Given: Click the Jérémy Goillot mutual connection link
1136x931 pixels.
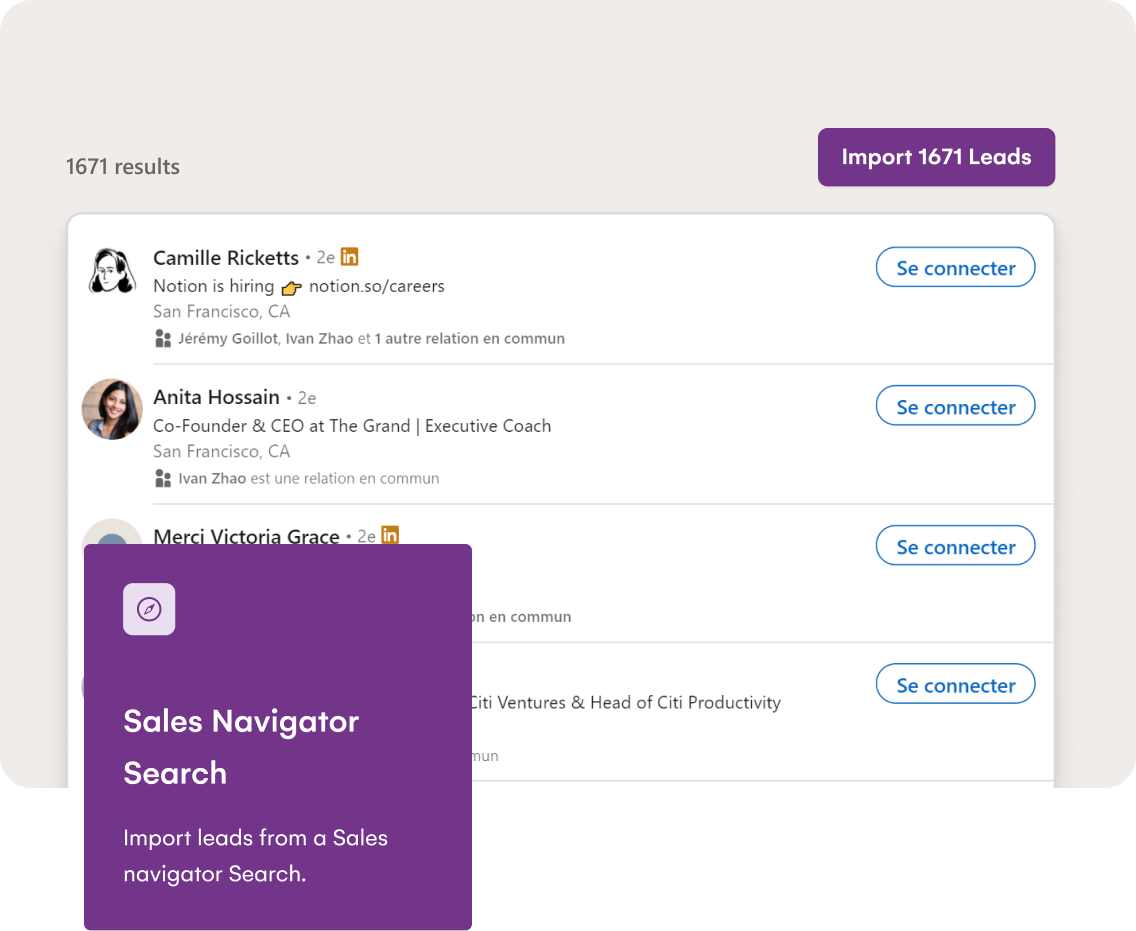Looking at the screenshot, I should point(229,339).
